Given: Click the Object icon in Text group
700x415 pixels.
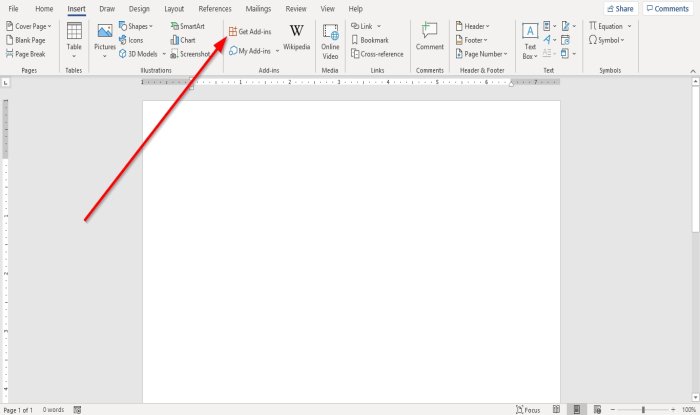Looking at the screenshot, I should coord(565,54).
